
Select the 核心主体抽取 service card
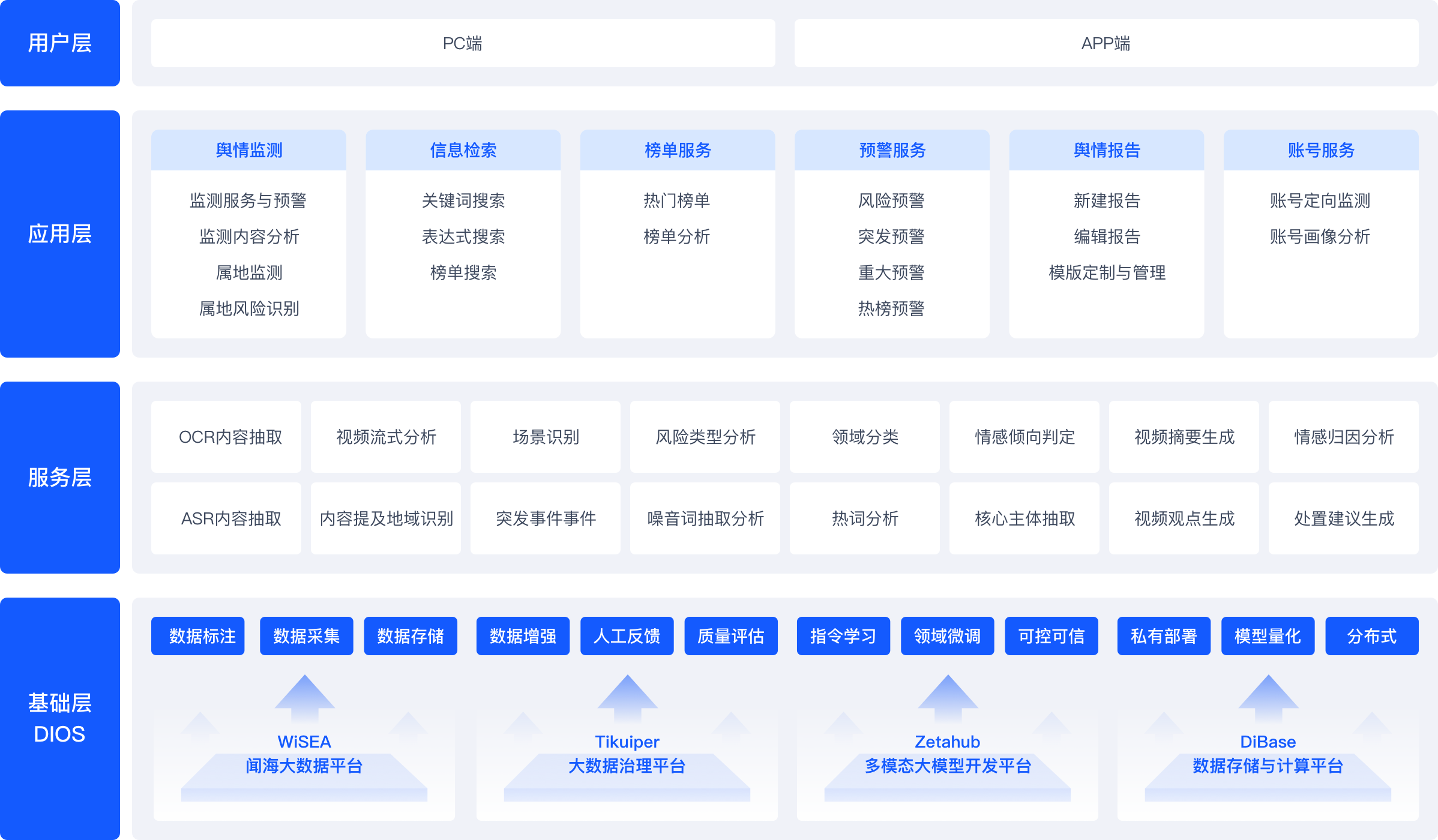(x=1024, y=518)
